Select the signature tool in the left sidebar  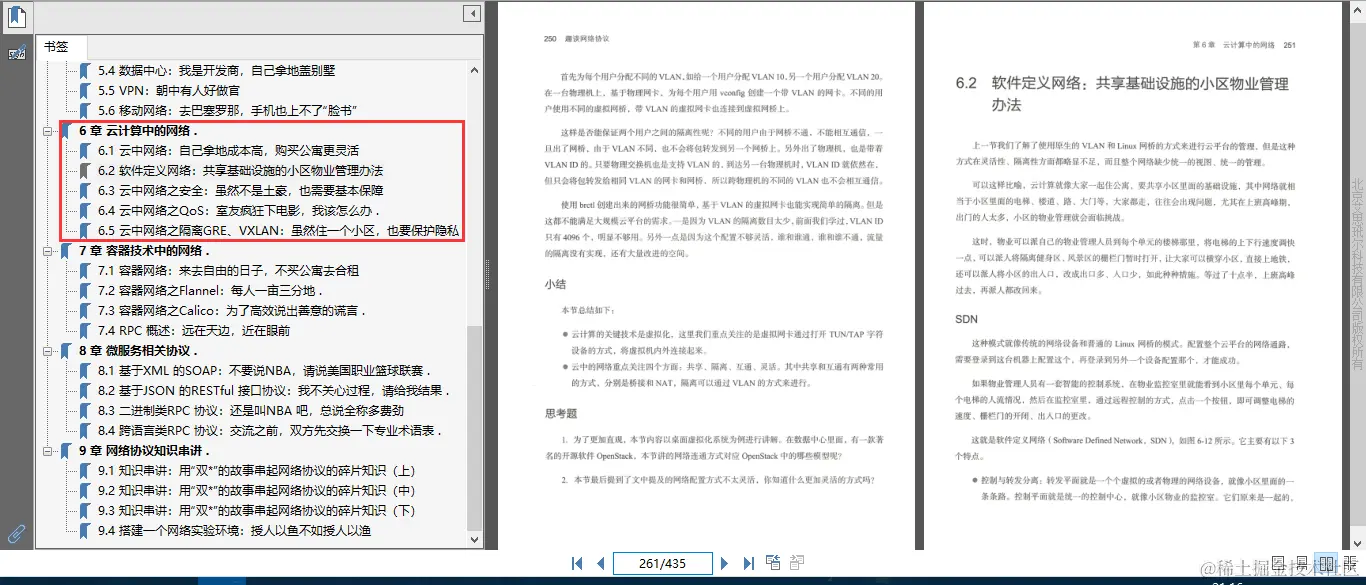point(15,53)
